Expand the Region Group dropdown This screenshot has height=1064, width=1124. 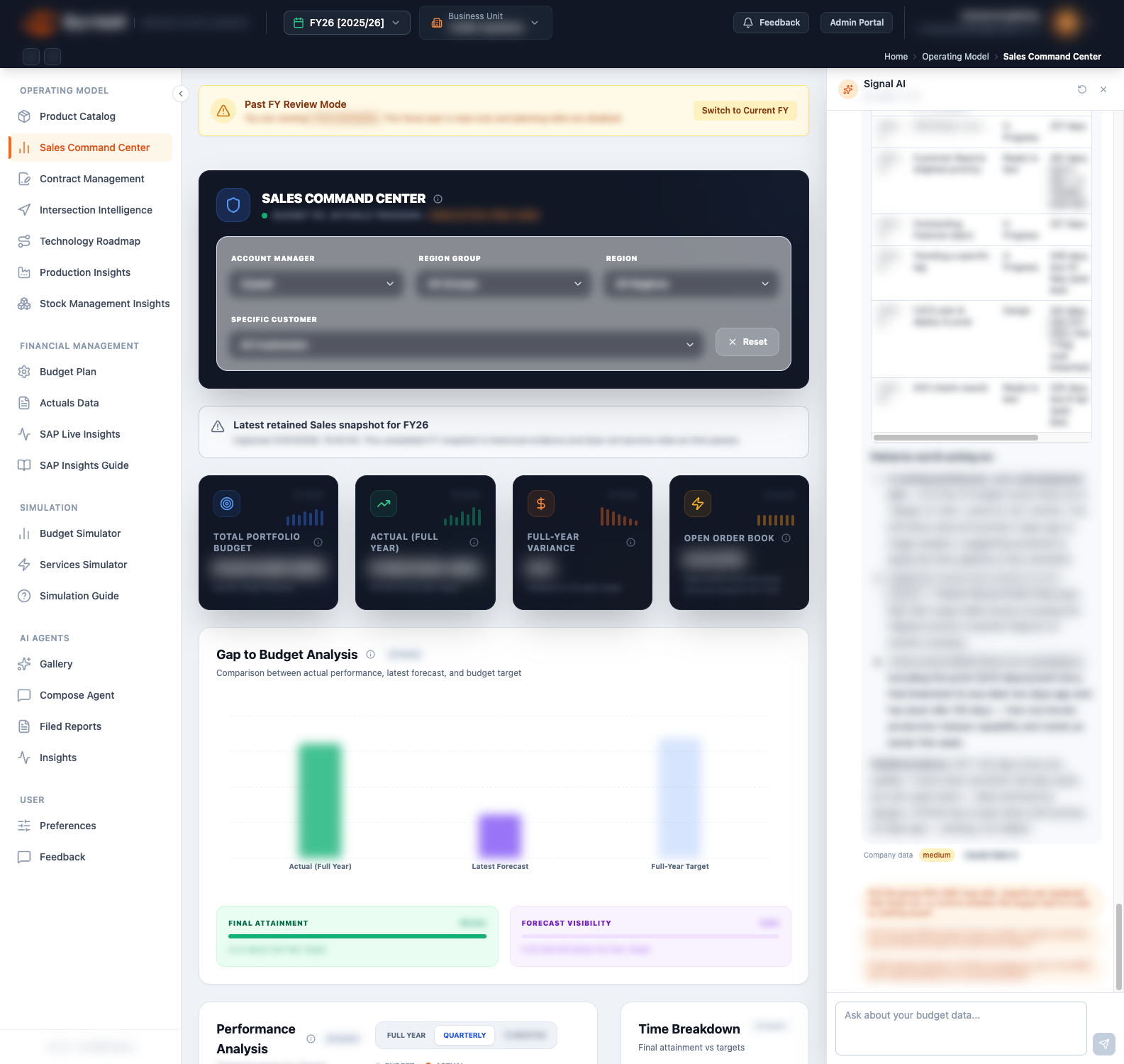coord(504,284)
